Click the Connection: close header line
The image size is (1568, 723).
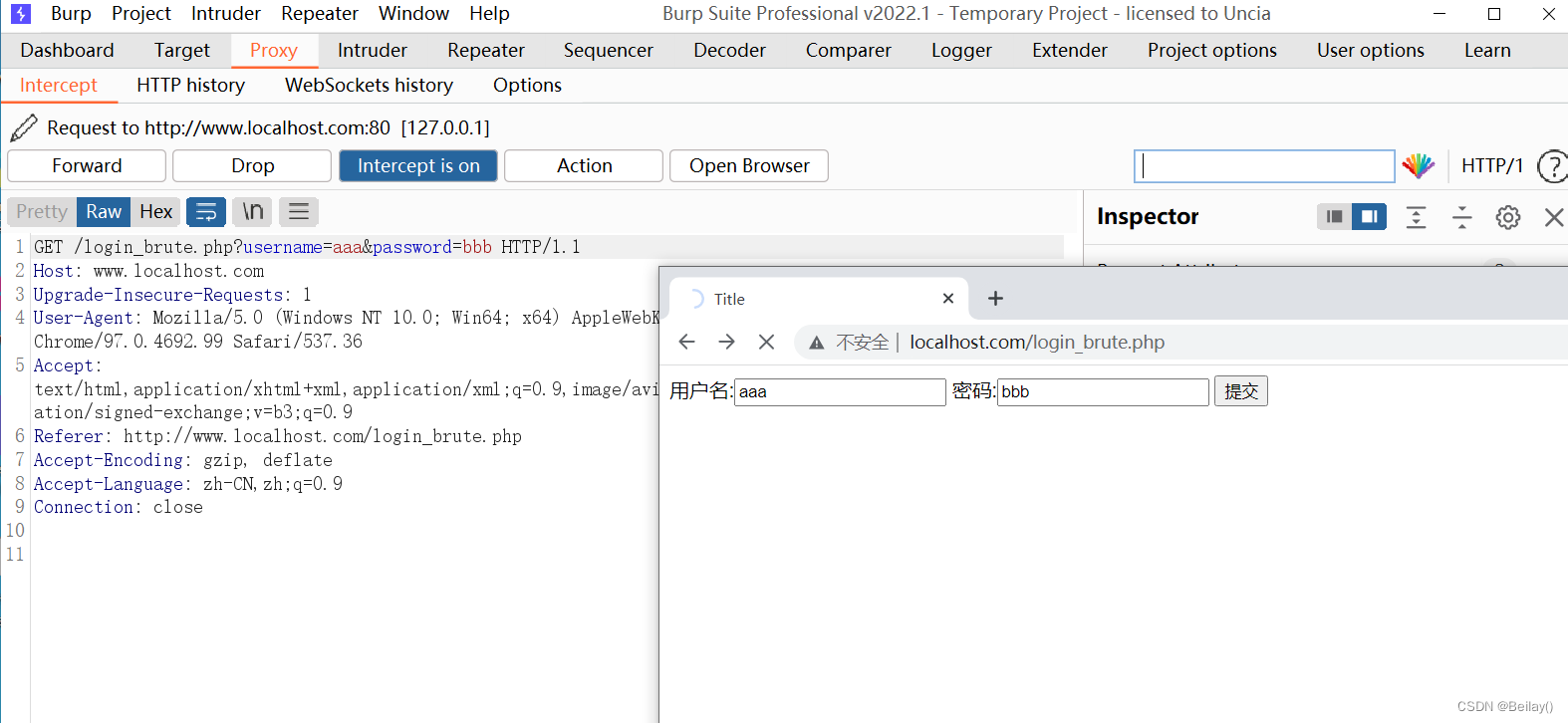pyautogui.click(x=119, y=507)
